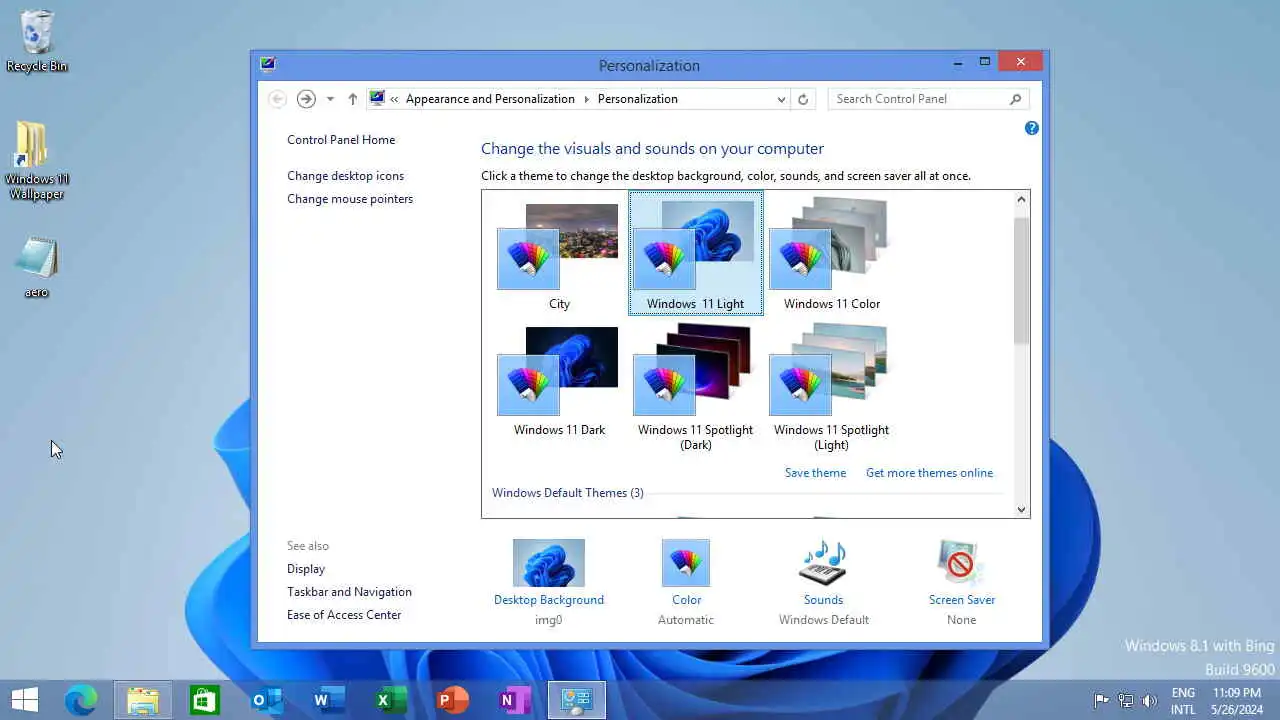Click Save theme link

point(815,473)
